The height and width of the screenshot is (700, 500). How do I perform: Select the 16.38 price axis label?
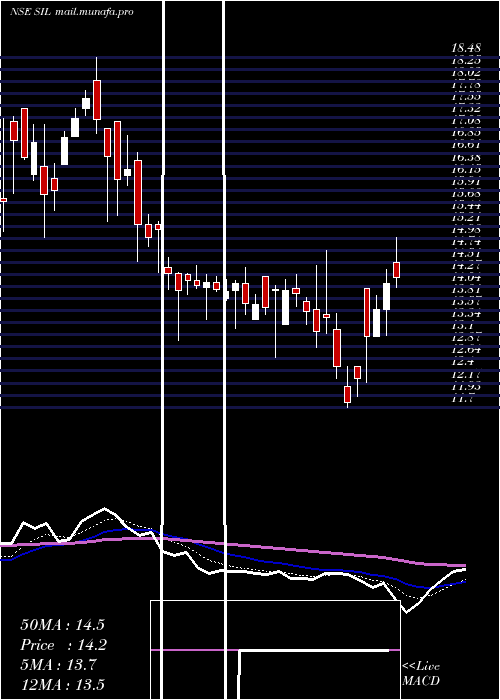pos(466,158)
